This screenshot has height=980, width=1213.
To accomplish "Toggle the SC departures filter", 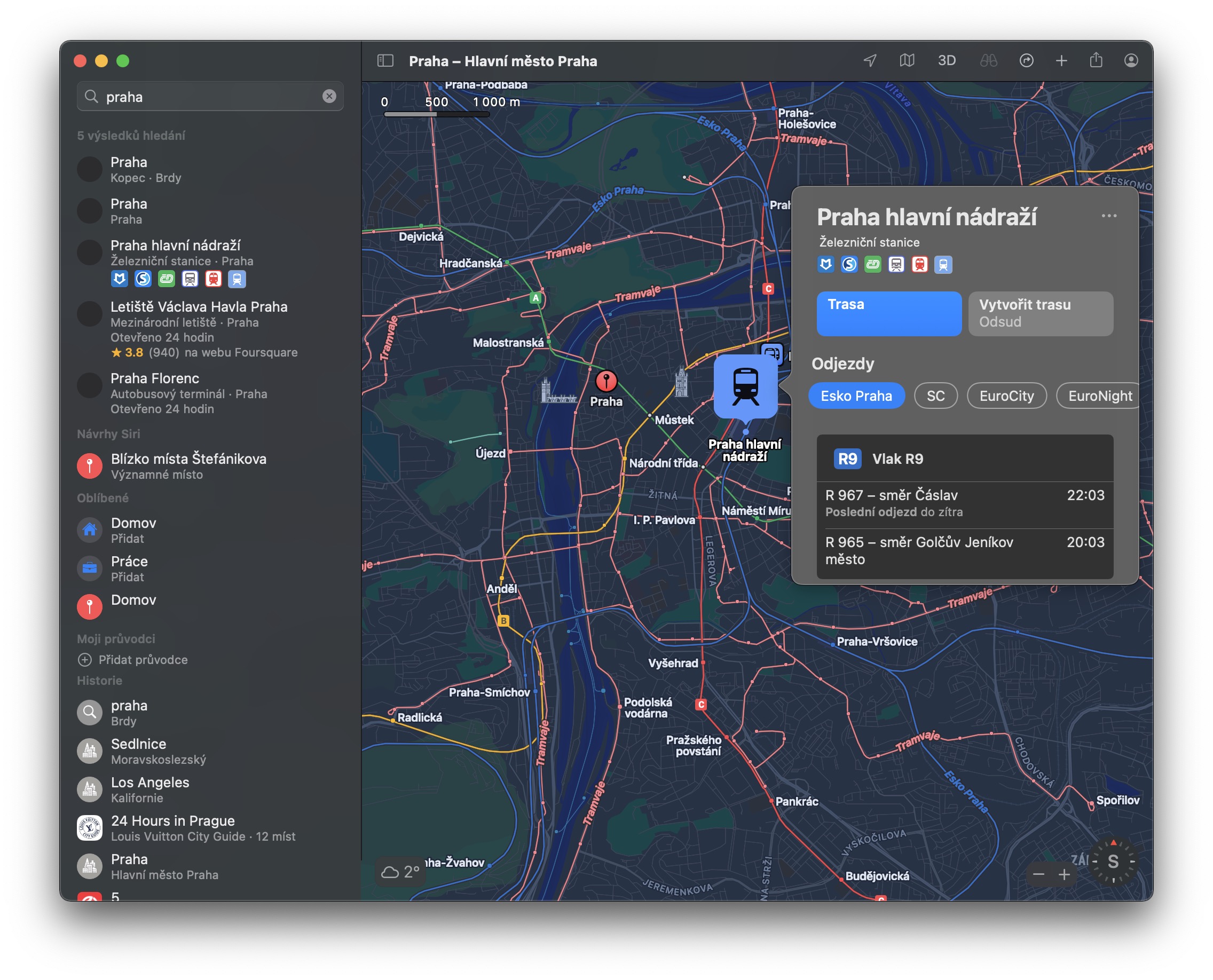I will pyautogui.click(x=935, y=396).
